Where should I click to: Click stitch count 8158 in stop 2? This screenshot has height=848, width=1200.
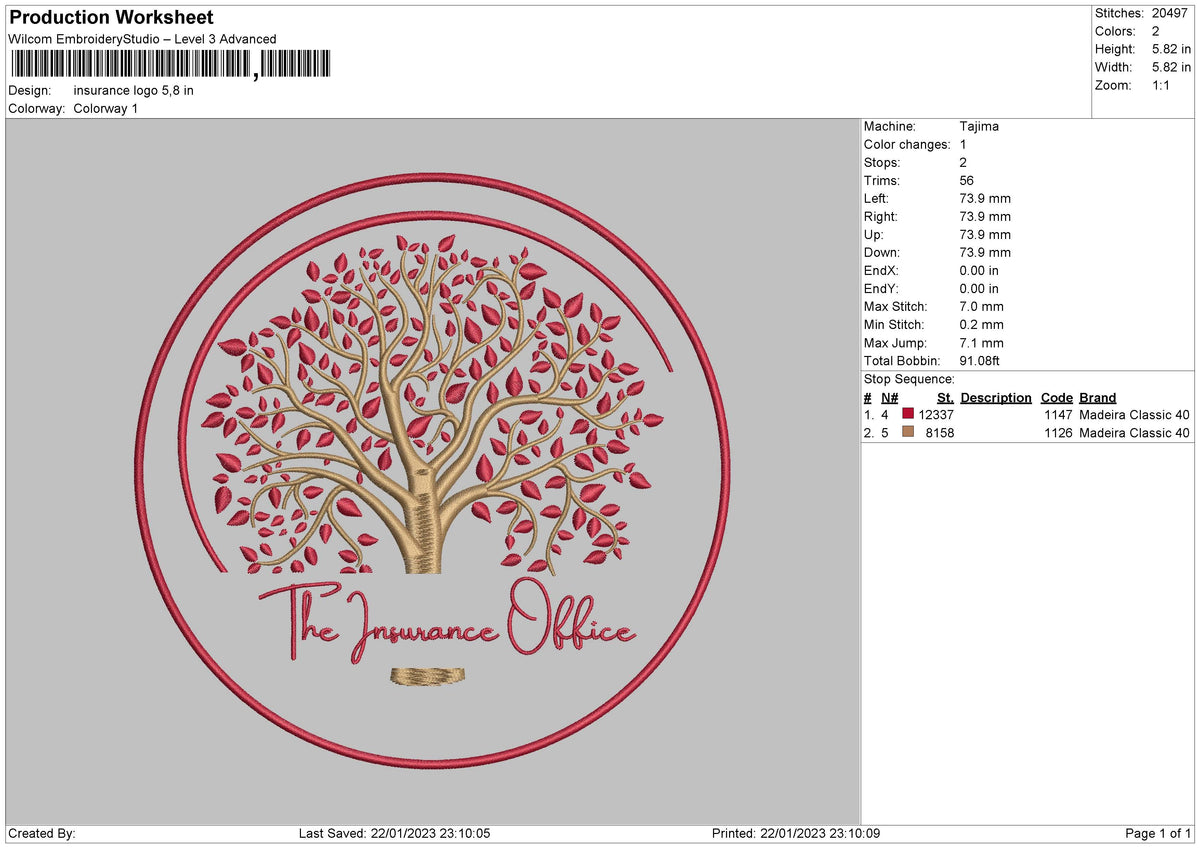pos(940,432)
